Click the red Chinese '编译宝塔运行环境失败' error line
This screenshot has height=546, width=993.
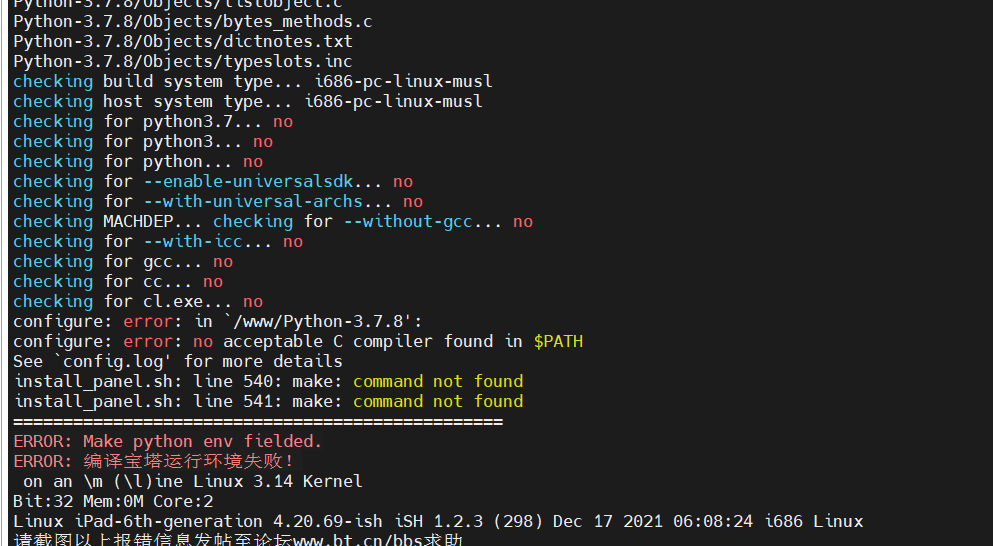pos(153,461)
